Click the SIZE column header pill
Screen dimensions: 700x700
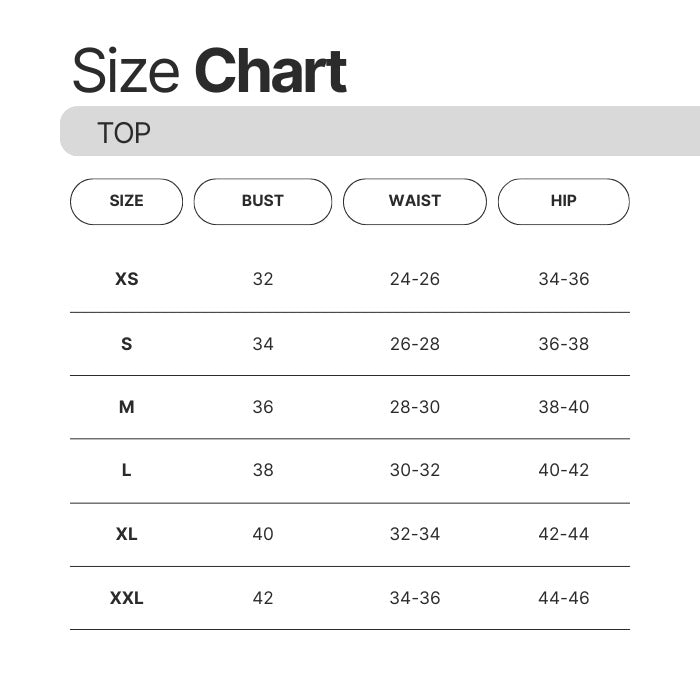pos(126,201)
